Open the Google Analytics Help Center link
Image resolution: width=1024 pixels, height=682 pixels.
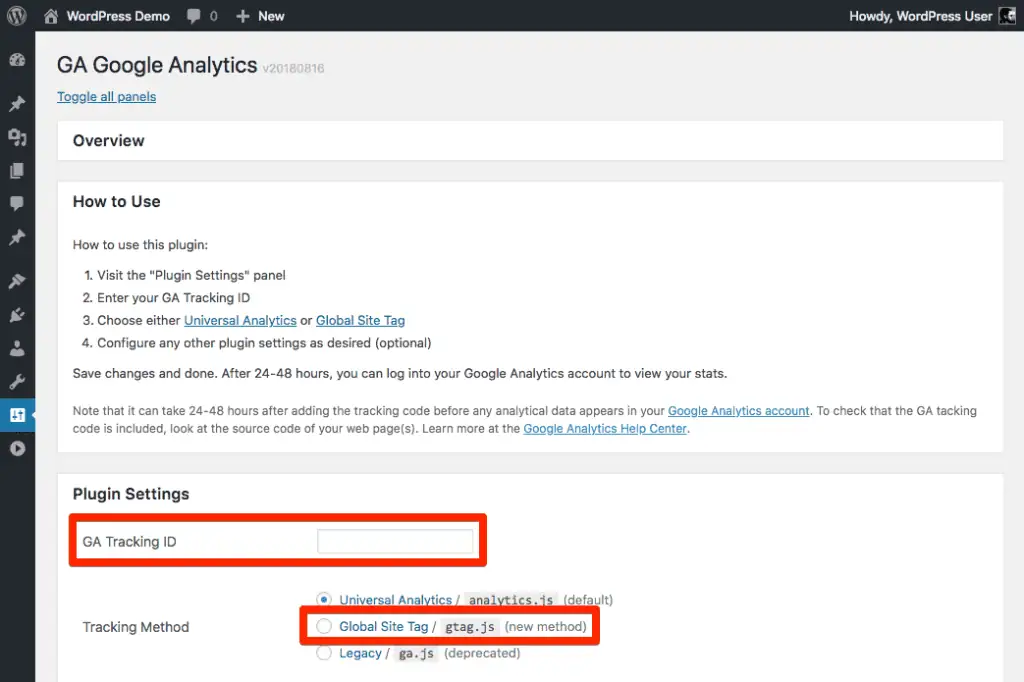click(x=605, y=428)
